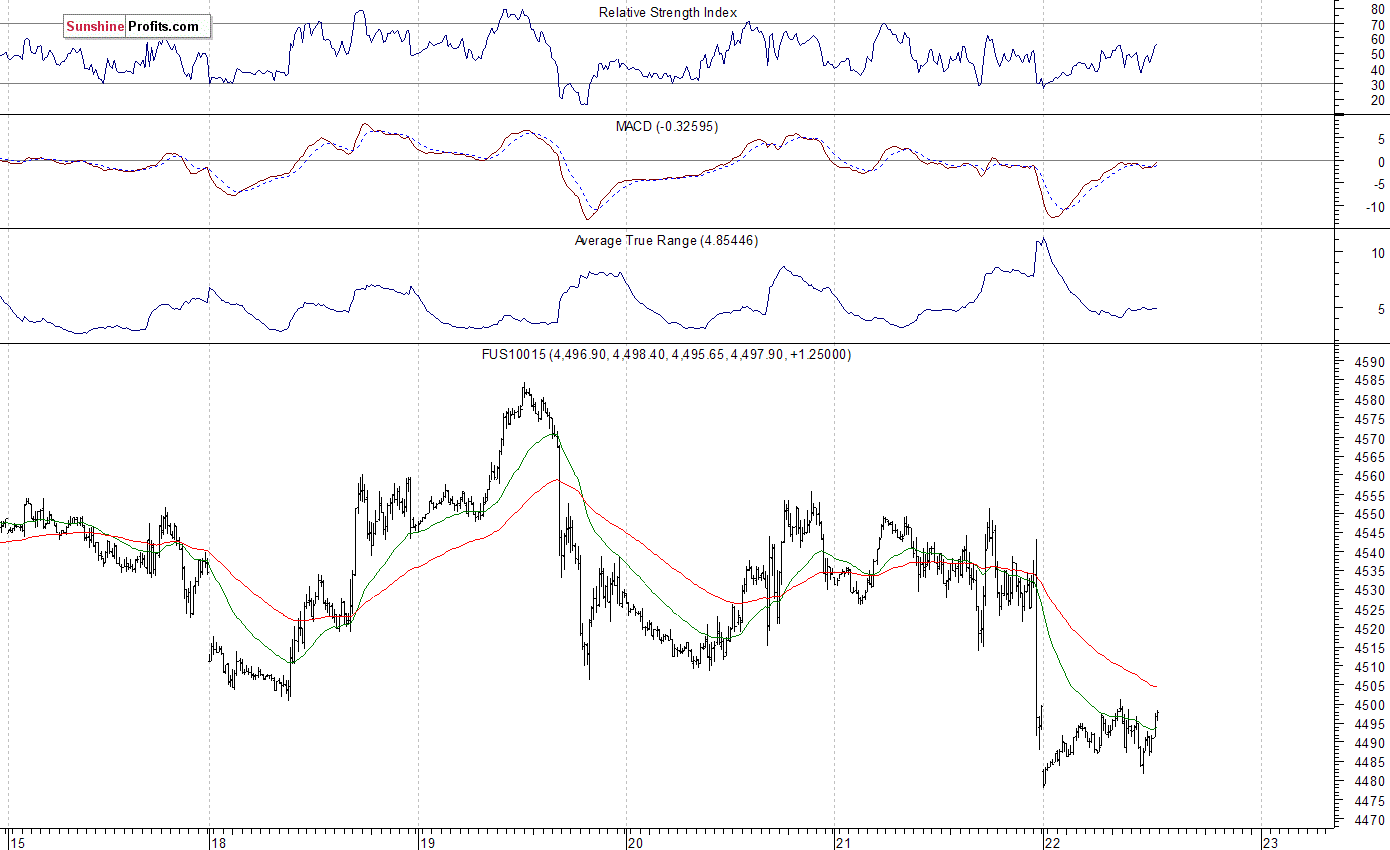This screenshot has height=850, width=1390.
Task: Click the 4470 price axis value
Action: 1369,821
